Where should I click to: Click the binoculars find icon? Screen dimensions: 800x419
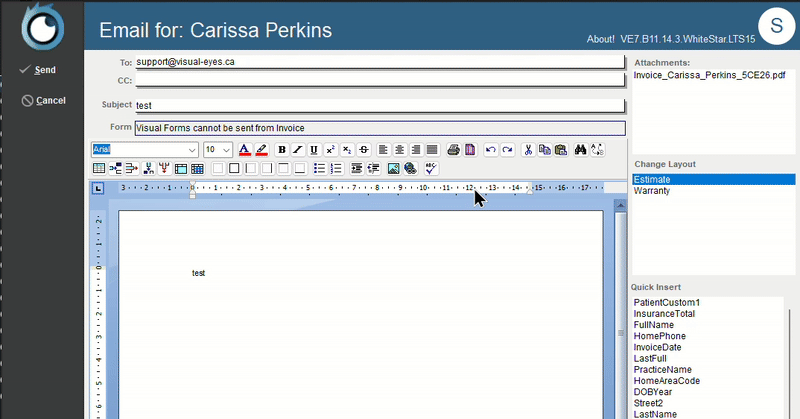[x=580, y=150]
